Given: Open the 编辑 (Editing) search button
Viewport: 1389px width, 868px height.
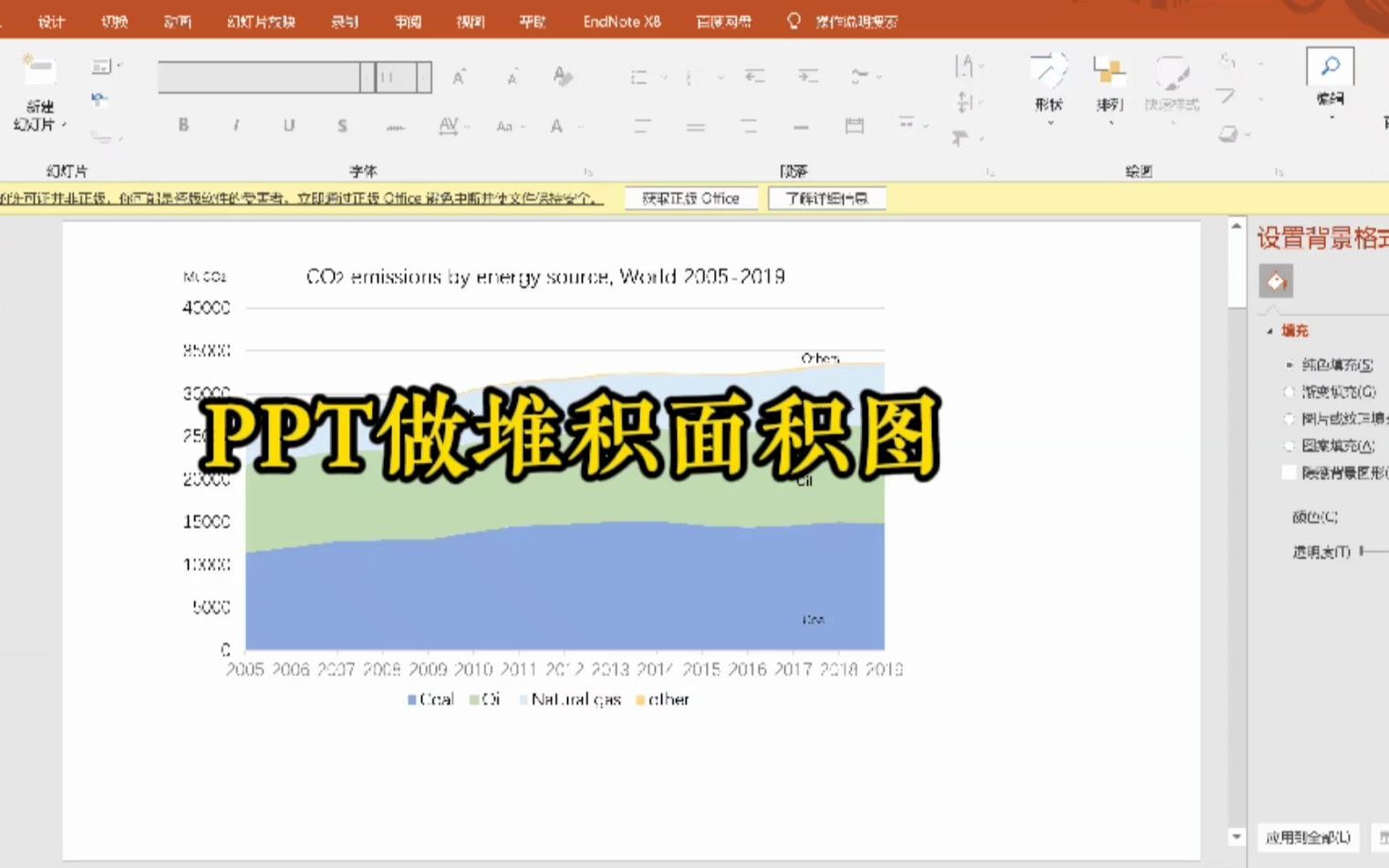Looking at the screenshot, I should (x=1330, y=80).
